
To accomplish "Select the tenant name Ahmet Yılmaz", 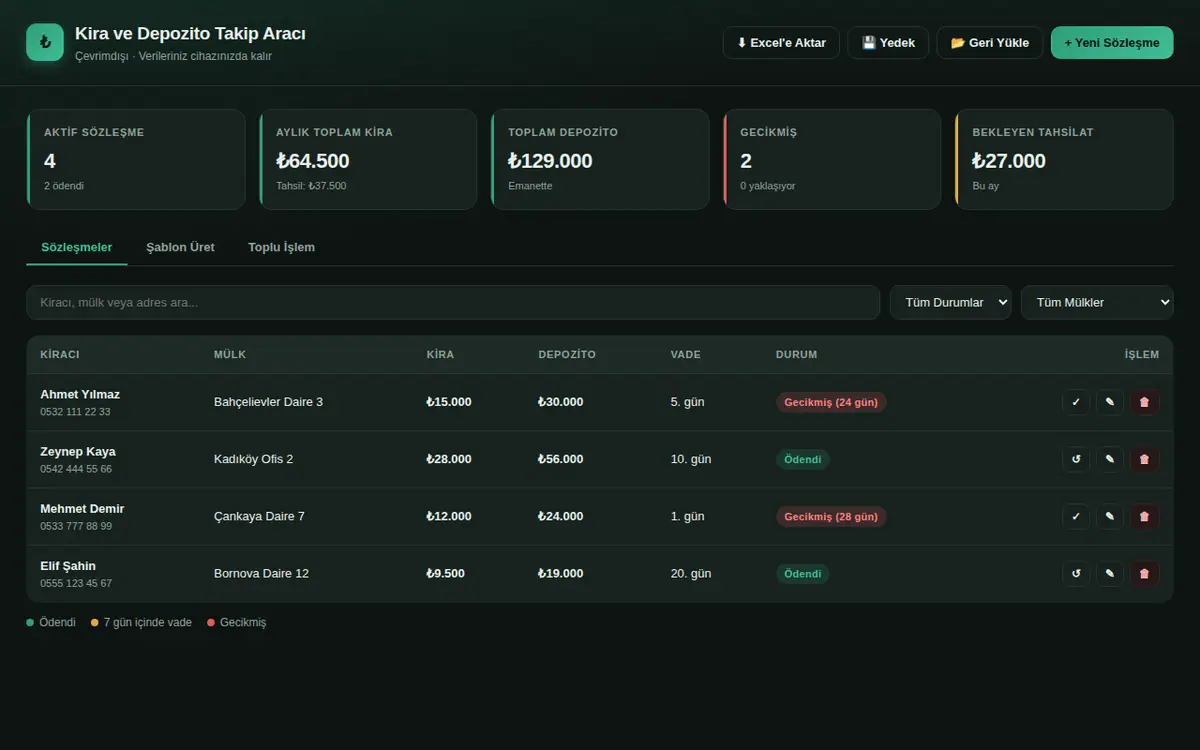I will pos(80,394).
